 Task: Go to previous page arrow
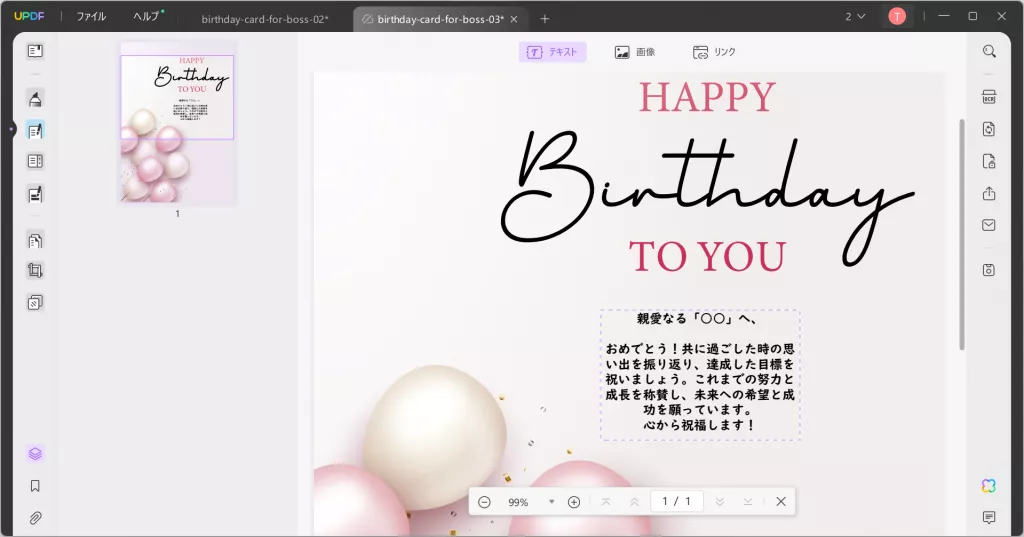[634, 502]
